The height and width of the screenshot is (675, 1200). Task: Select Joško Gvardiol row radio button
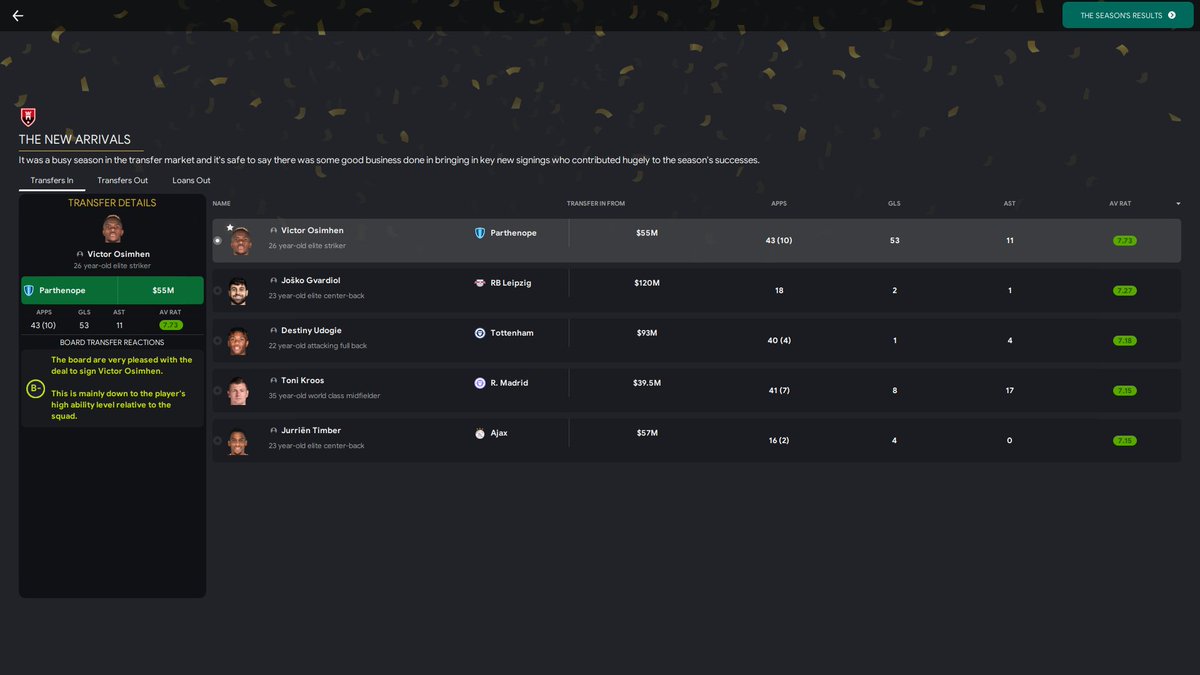point(218,290)
